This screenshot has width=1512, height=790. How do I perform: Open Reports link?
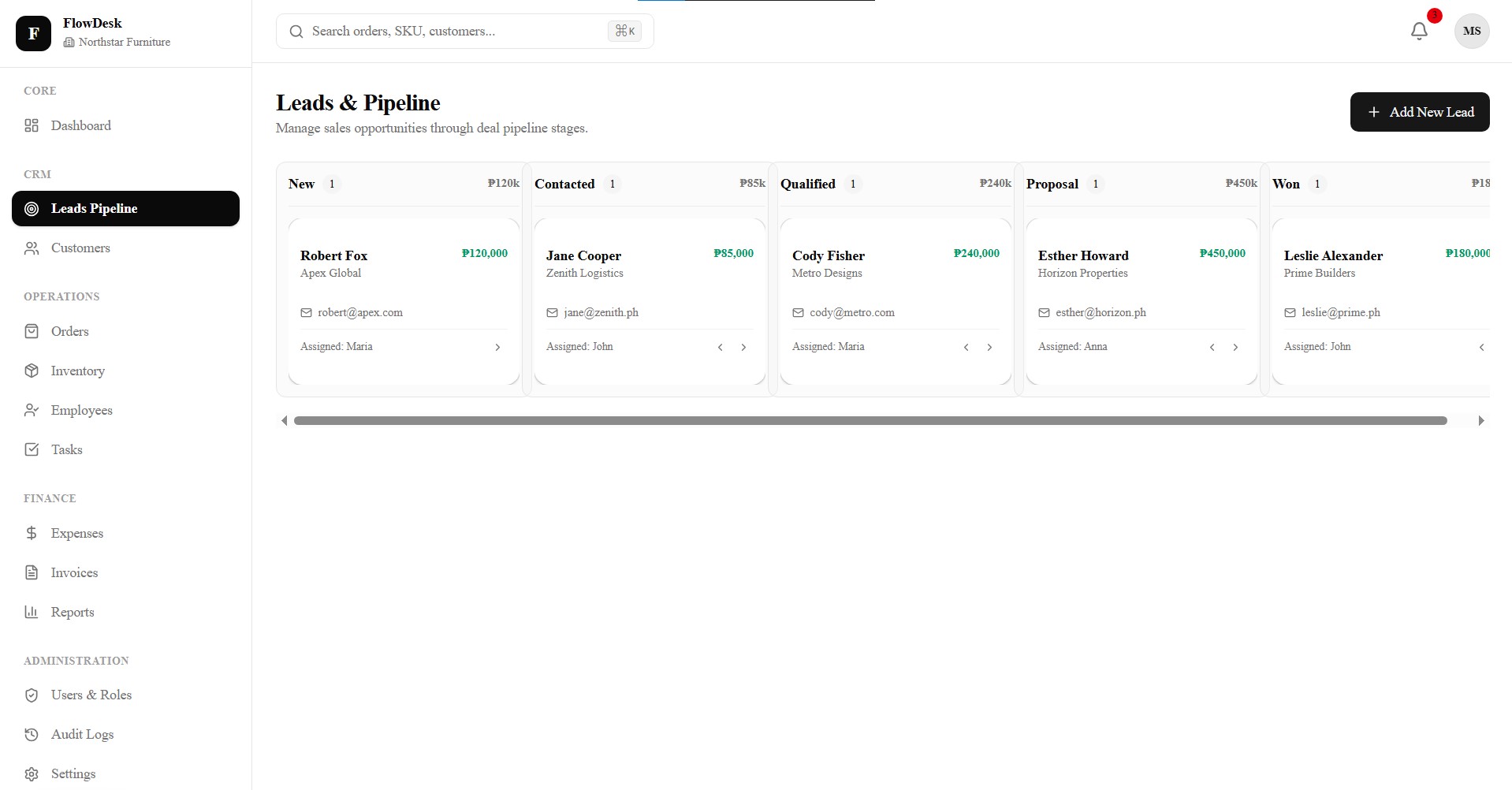(125, 612)
